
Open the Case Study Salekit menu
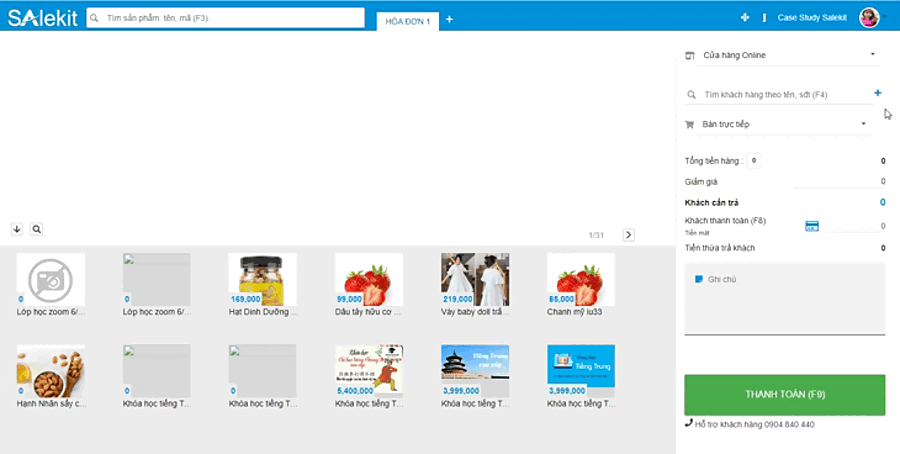[x=811, y=18]
